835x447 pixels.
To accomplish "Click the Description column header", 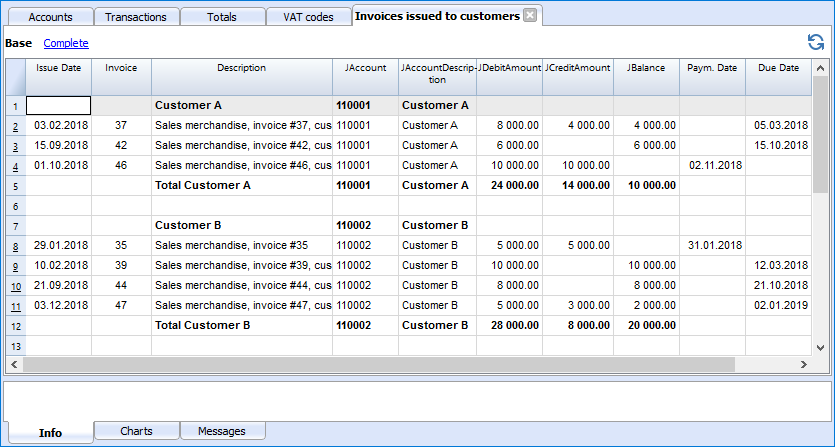I will click(x=242, y=77).
